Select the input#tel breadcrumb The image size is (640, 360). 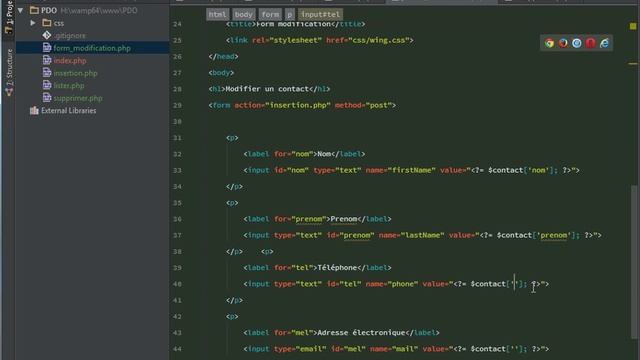[x=320, y=14]
